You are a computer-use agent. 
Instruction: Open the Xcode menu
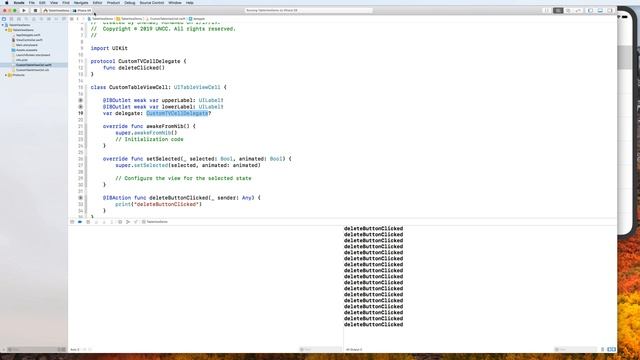pyautogui.click(x=19, y=3)
